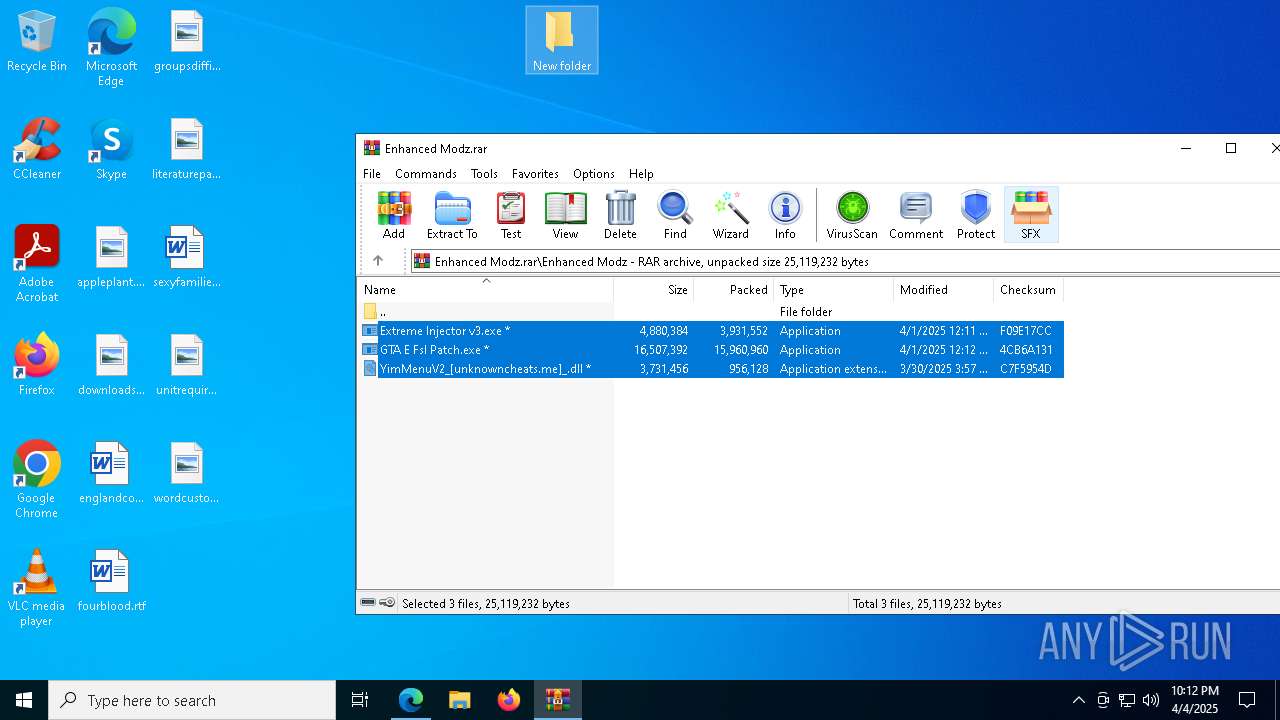This screenshot has width=1280, height=720.
Task: Start VirusScan on the archive
Action: coord(852,215)
